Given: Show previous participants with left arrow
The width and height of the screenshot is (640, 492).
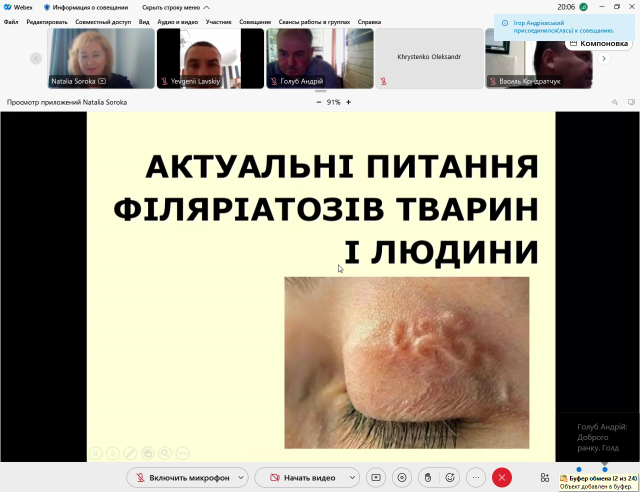Looking at the screenshot, I should [36, 59].
